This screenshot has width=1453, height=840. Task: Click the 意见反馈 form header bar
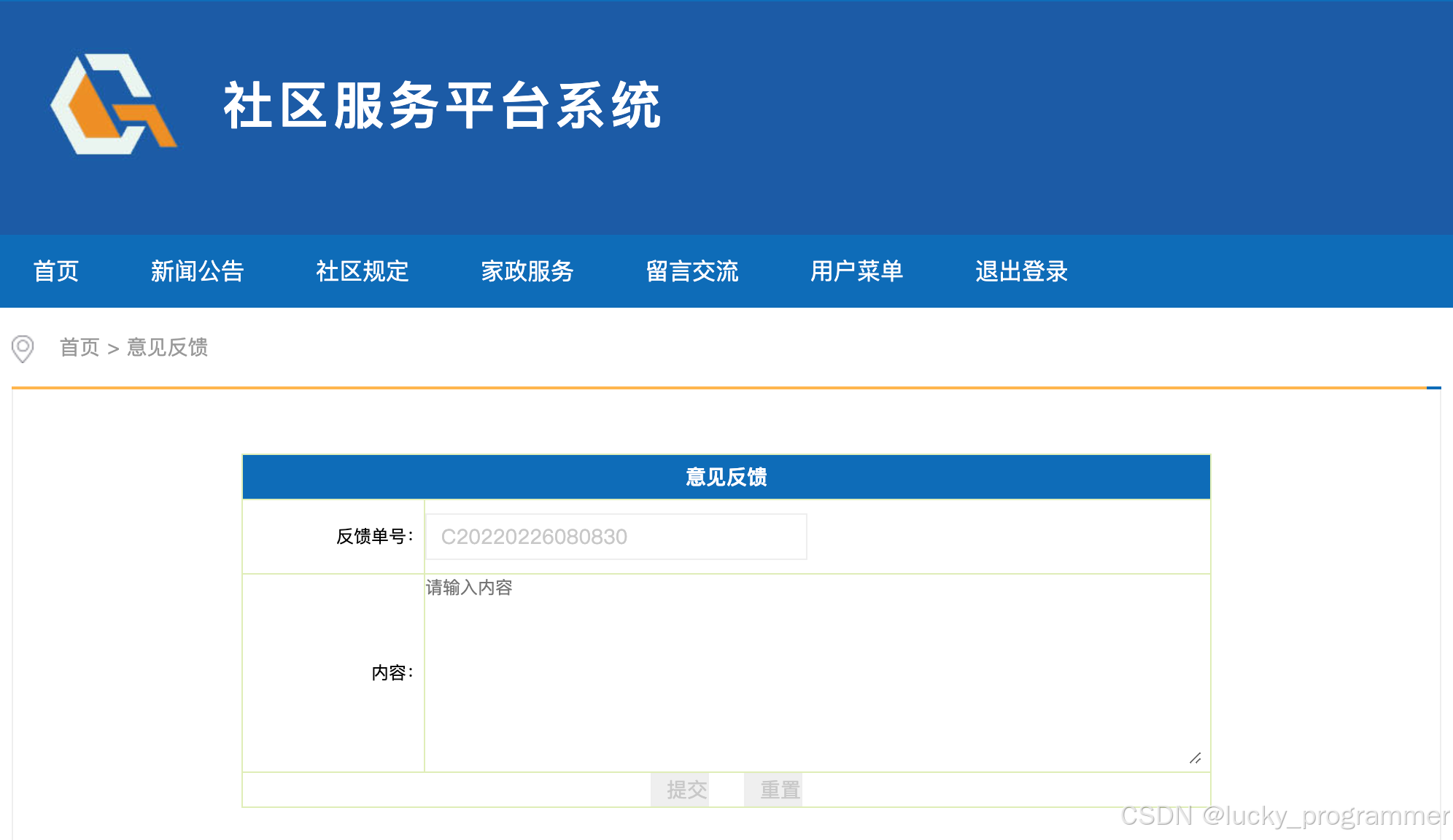[x=726, y=477]
